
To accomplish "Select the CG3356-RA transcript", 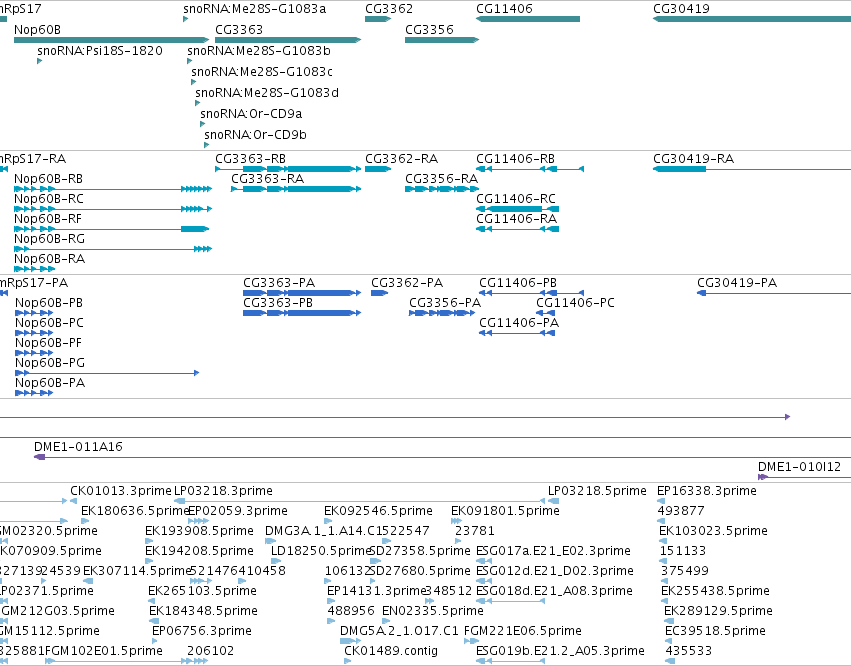I will [442, 189].
